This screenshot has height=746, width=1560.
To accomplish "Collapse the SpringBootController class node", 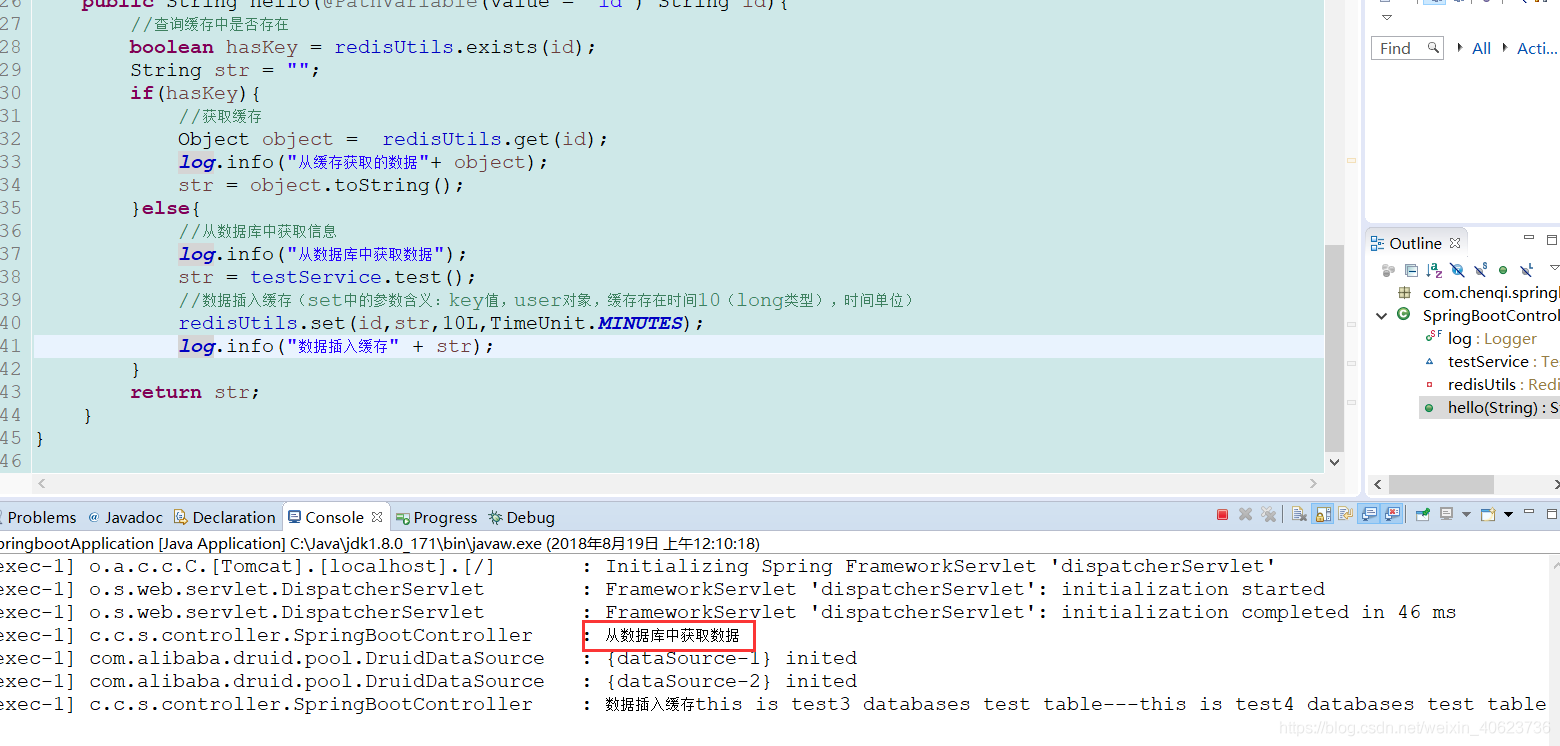I will (x=1382, y=315).
